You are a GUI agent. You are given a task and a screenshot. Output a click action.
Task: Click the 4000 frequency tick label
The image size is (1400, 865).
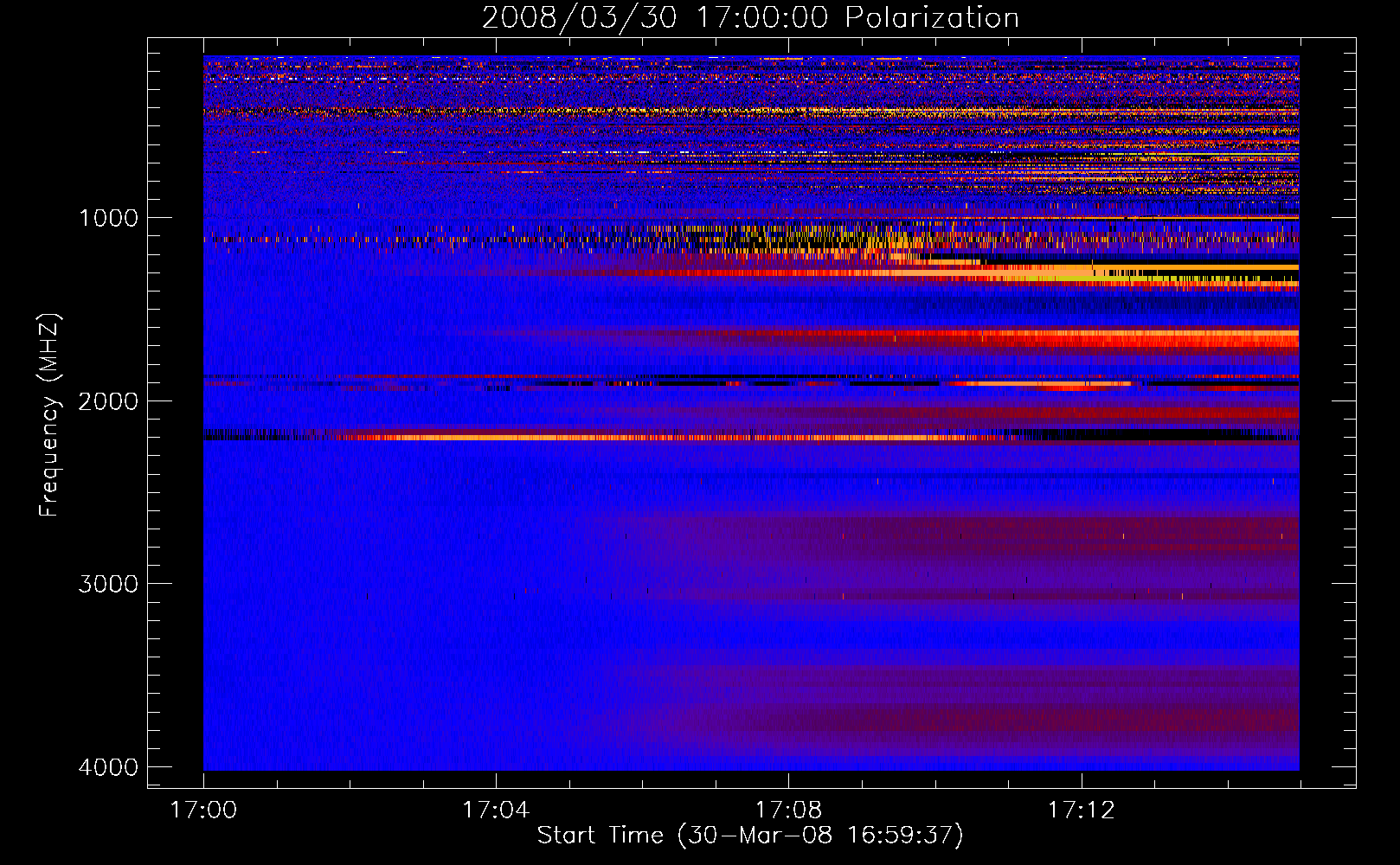coord(108,767)
